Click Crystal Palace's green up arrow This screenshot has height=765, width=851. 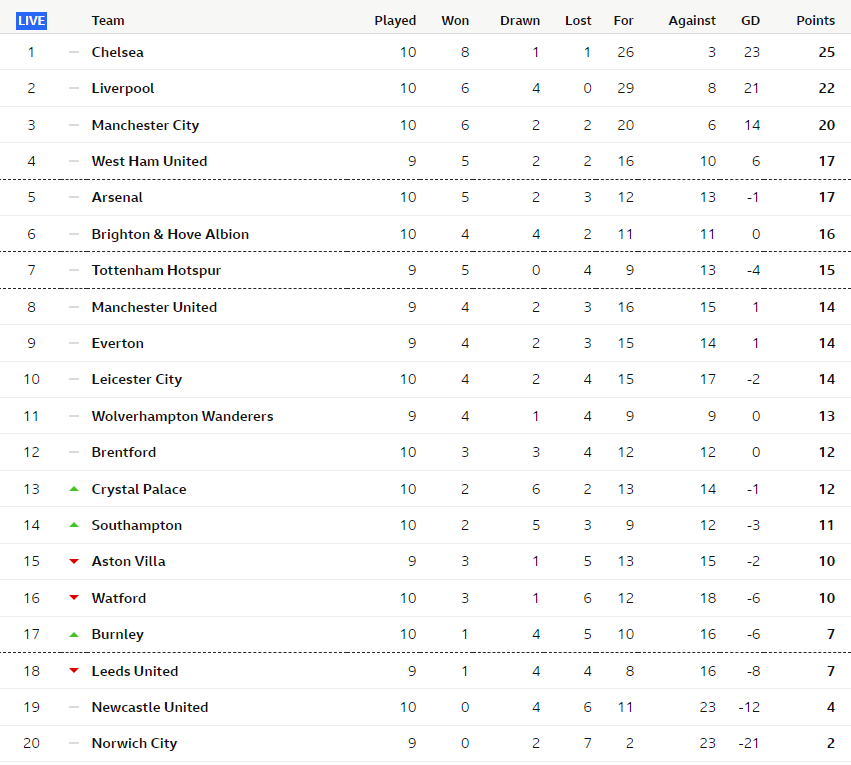point(74,489)
